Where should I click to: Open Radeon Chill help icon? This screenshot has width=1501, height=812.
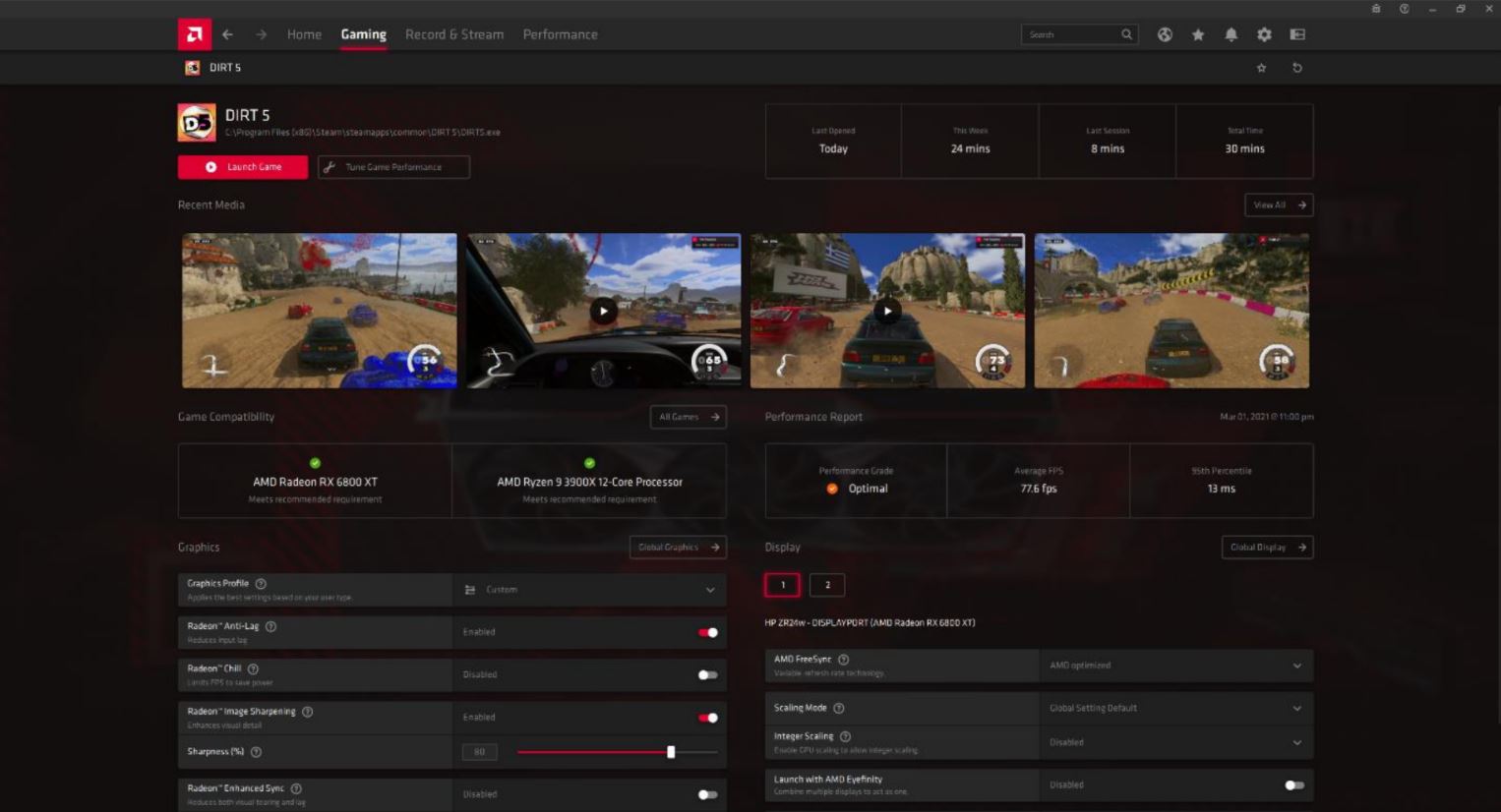coord(253,668)
